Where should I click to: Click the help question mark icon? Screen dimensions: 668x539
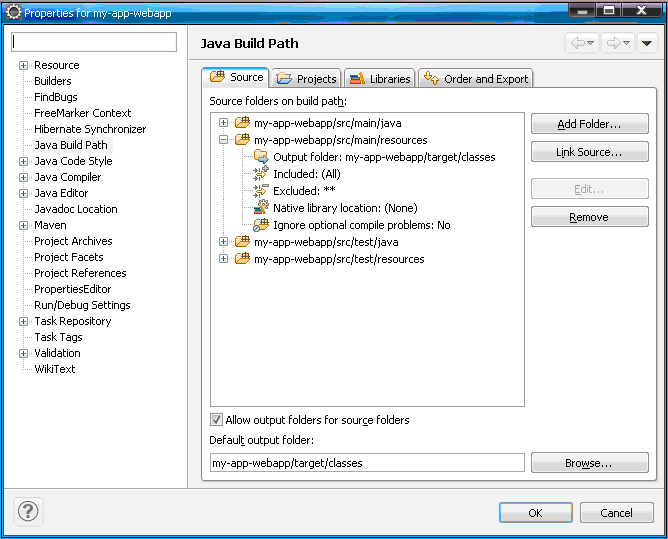(27, 512)
